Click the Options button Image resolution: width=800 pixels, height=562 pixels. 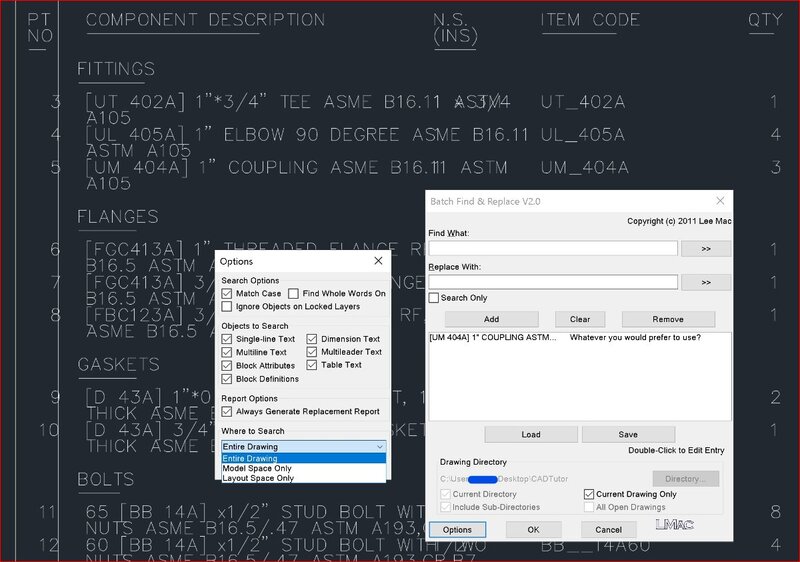457,530
